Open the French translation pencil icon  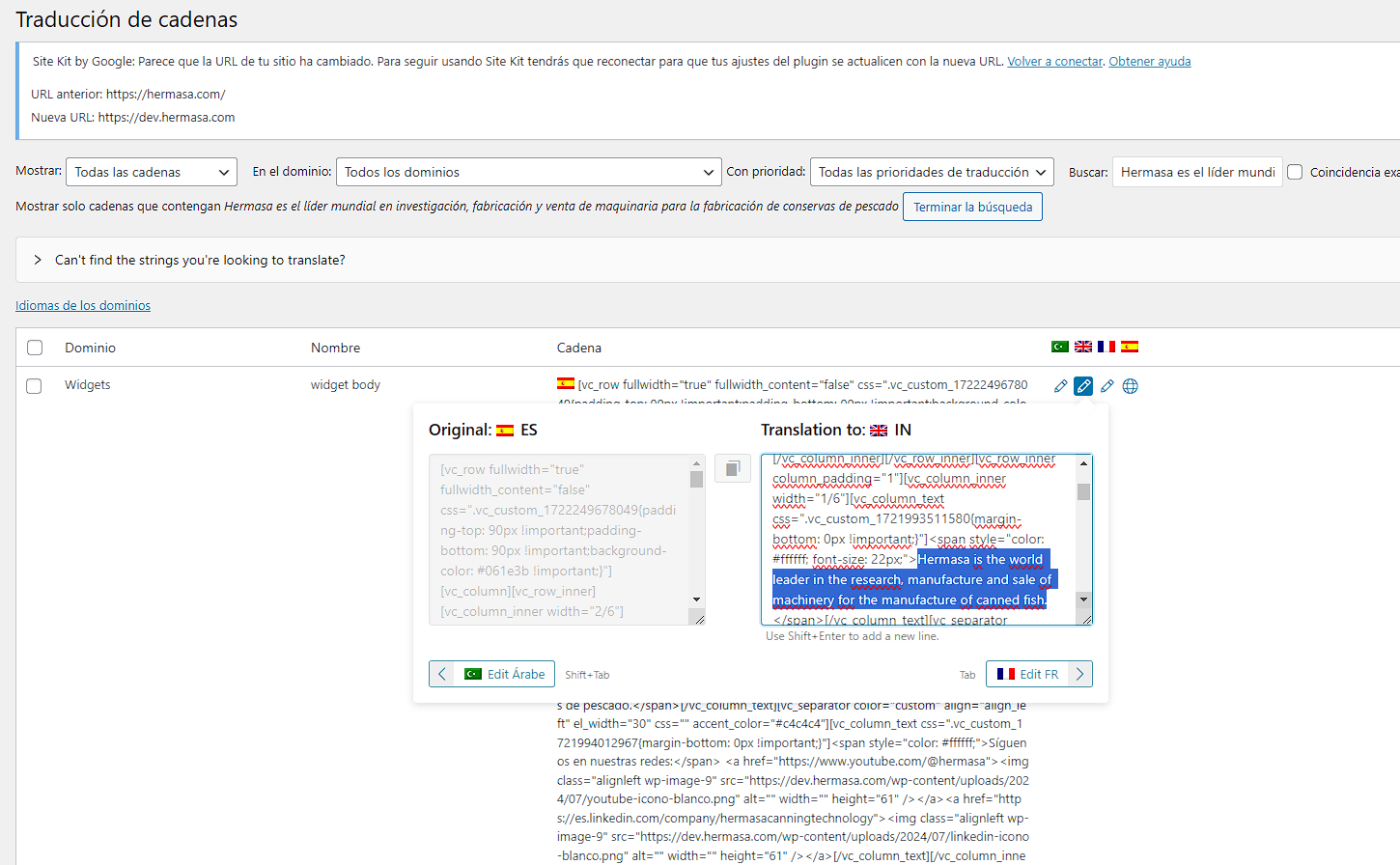click(1106, 386)
